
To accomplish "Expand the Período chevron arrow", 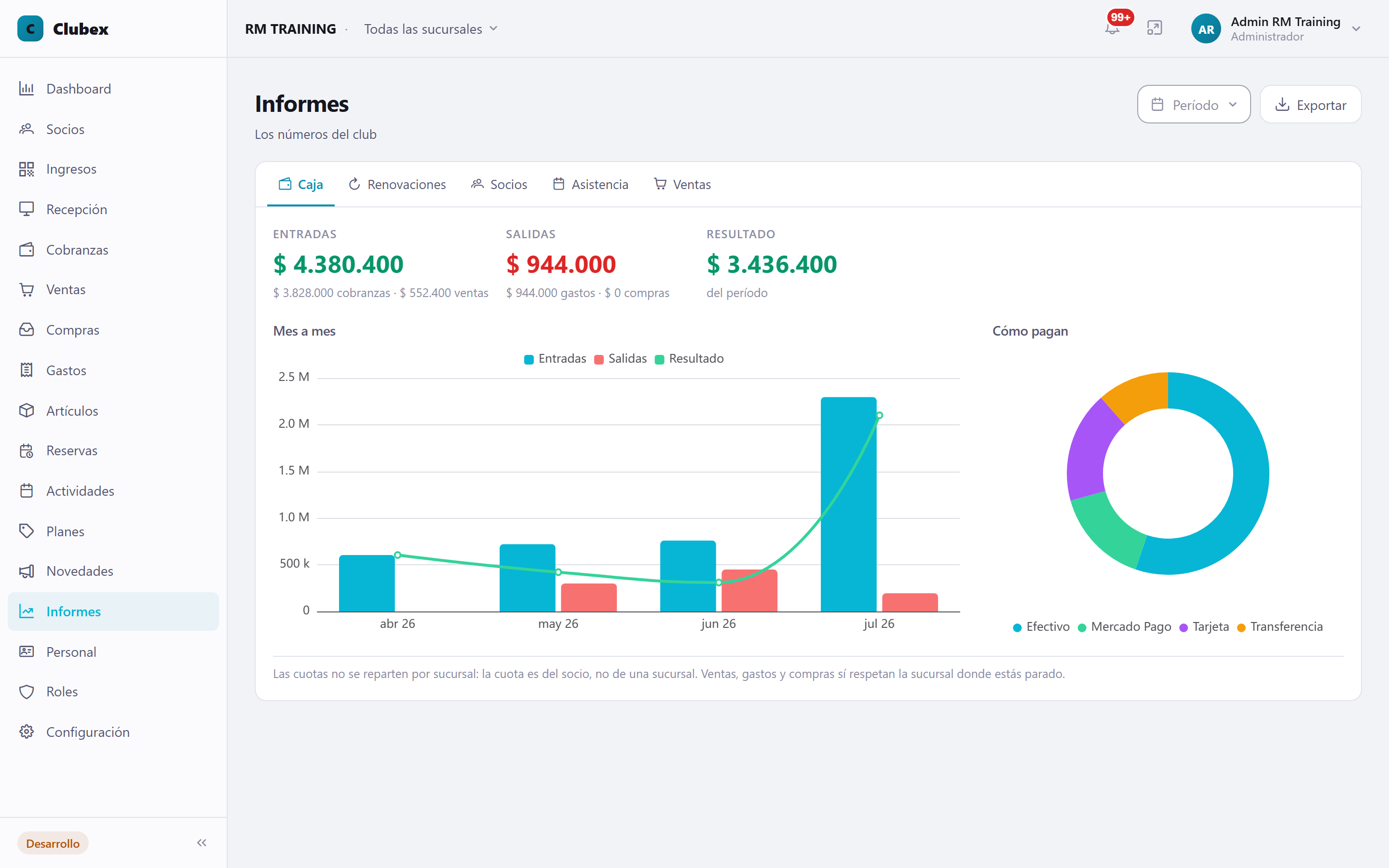I will coord(1233,105).
